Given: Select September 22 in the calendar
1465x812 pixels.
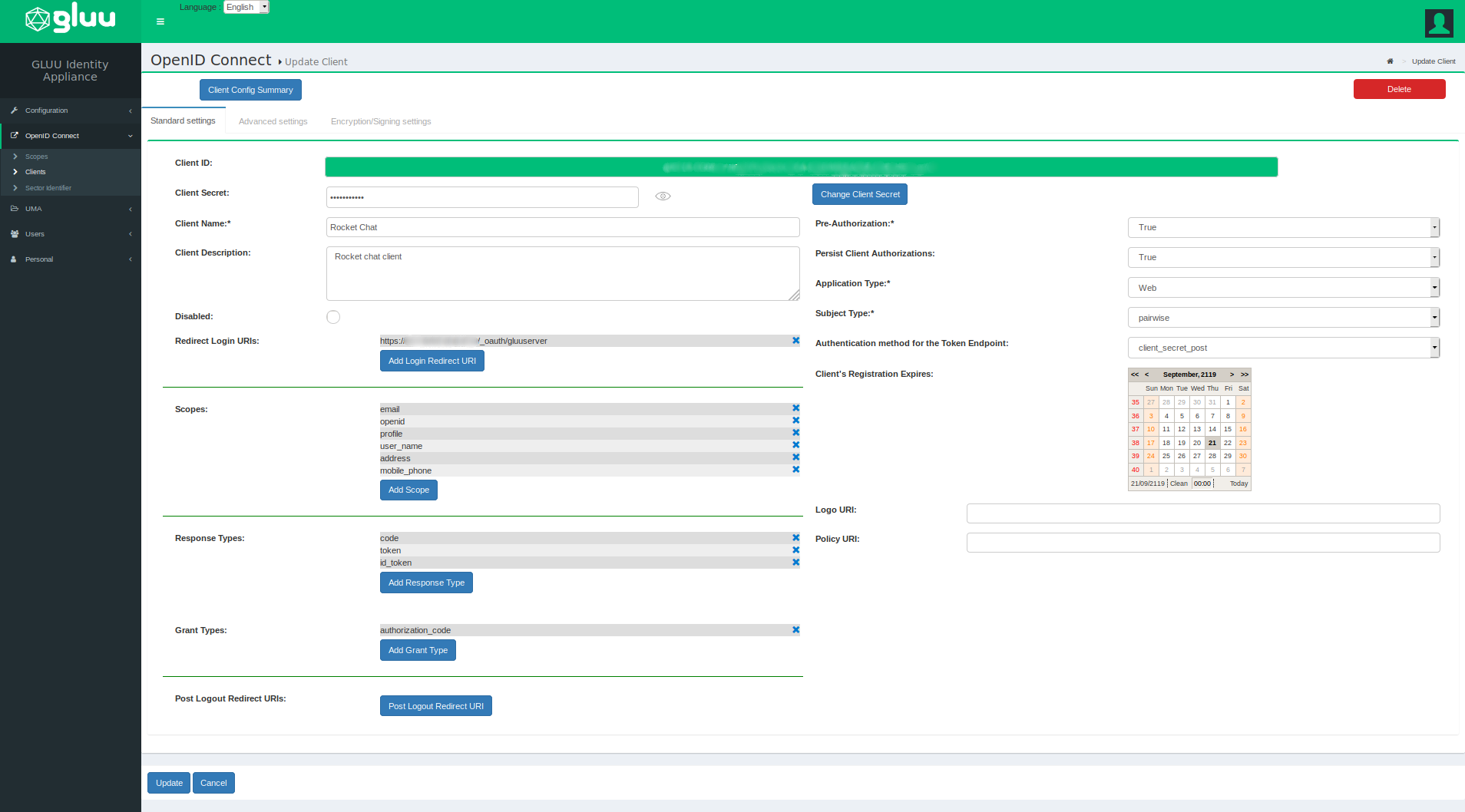Looking at the screenshot, I should click(1228, 443).
